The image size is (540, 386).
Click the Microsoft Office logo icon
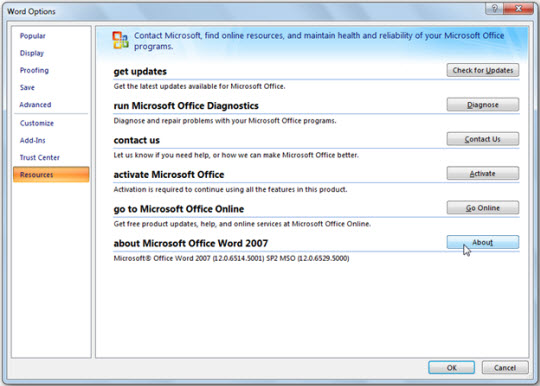click(121, 40)
